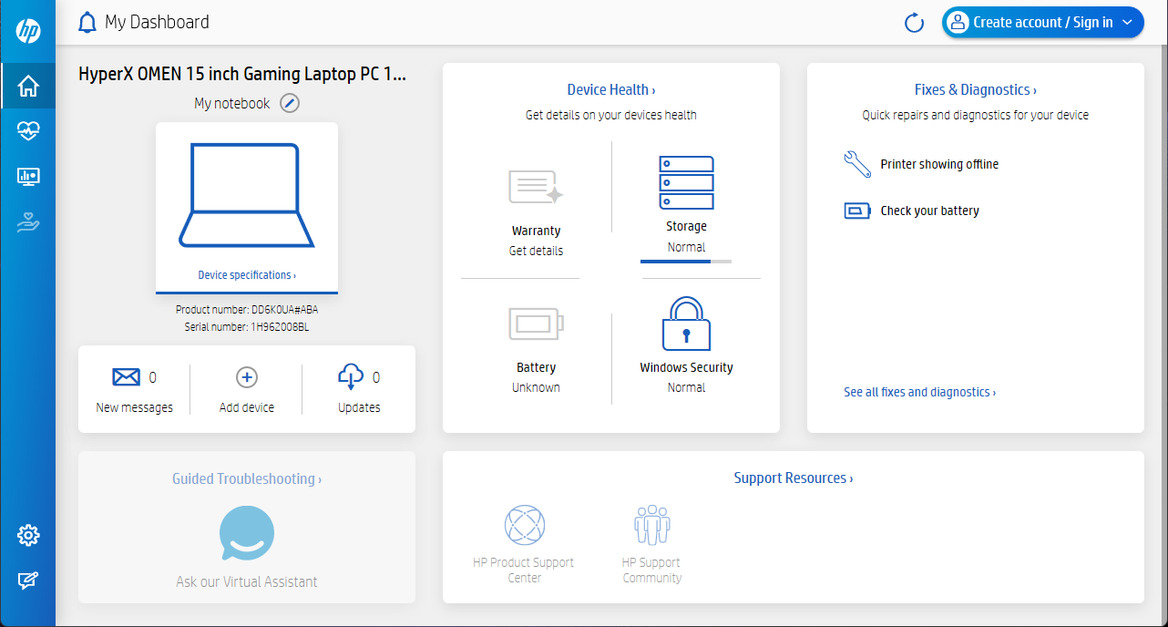Click the Serial number text

pos(247,326)
